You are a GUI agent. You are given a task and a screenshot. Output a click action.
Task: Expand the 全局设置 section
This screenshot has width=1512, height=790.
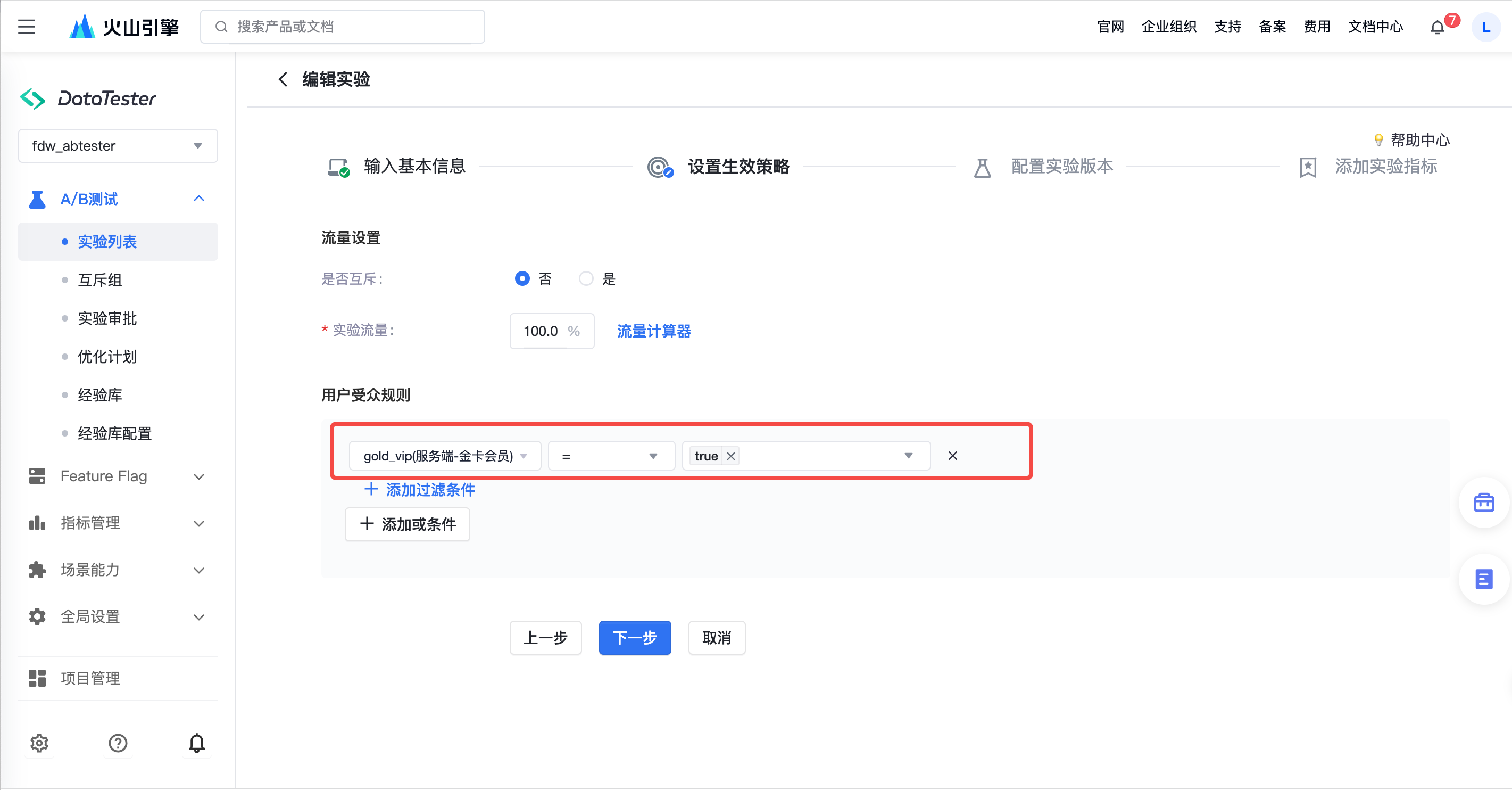pyautogui.click(x=199, y=618)
